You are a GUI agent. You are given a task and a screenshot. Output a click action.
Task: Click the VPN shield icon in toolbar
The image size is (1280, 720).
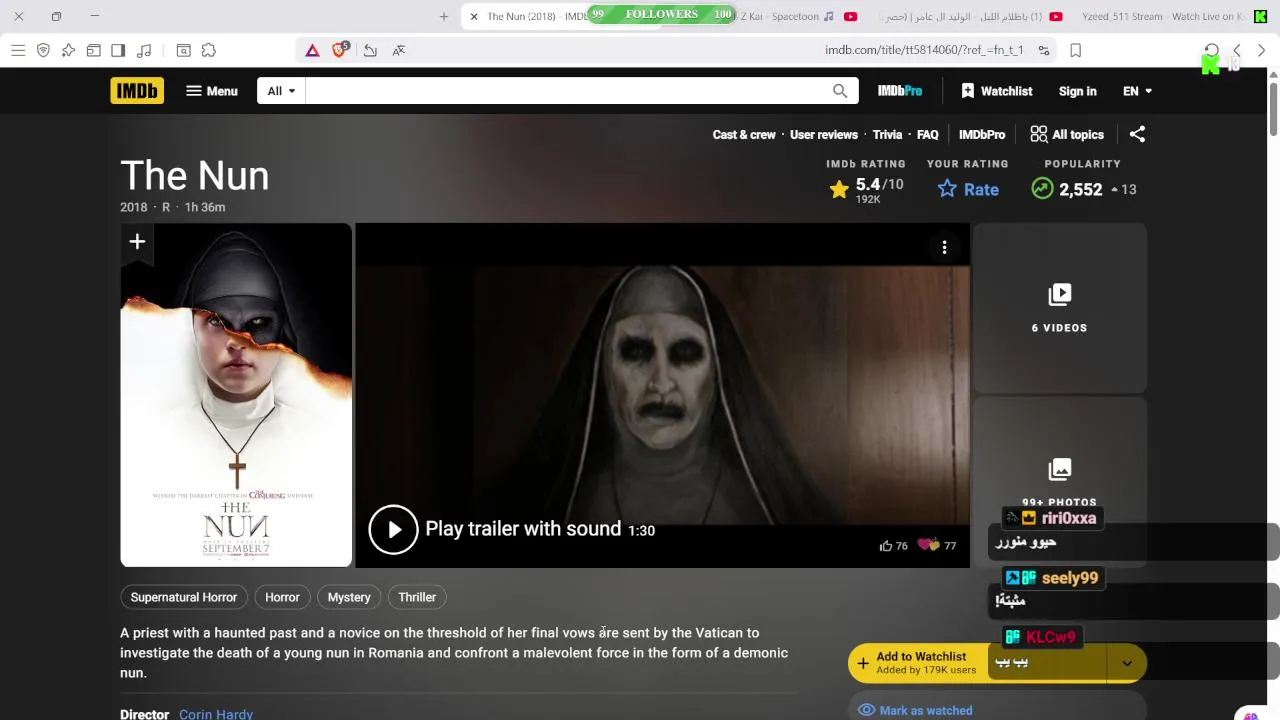tap(43, 50)
